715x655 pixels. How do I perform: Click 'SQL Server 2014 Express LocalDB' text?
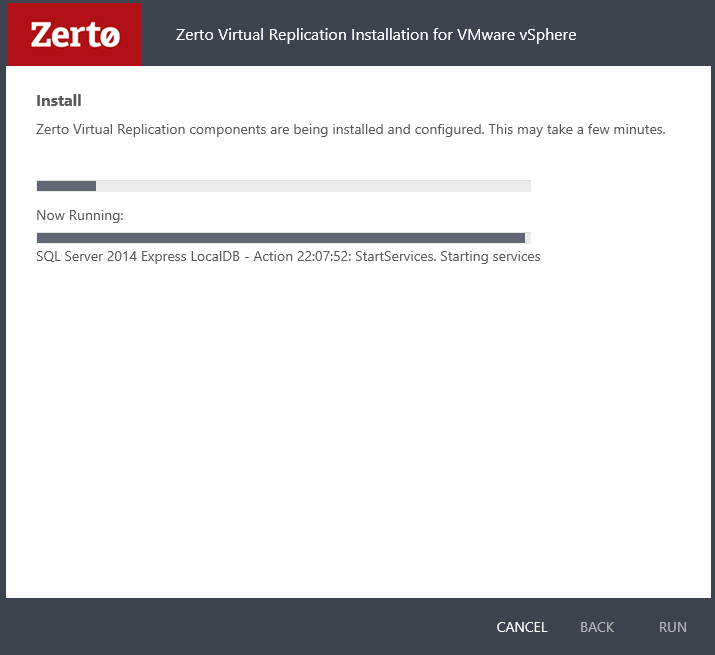[135, 257]
